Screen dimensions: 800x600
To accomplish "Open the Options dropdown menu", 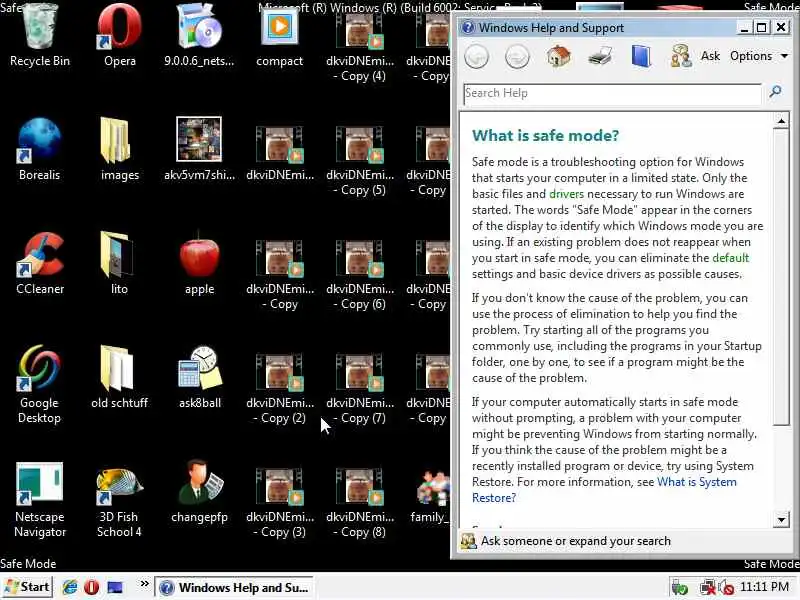I will point(759,56).
